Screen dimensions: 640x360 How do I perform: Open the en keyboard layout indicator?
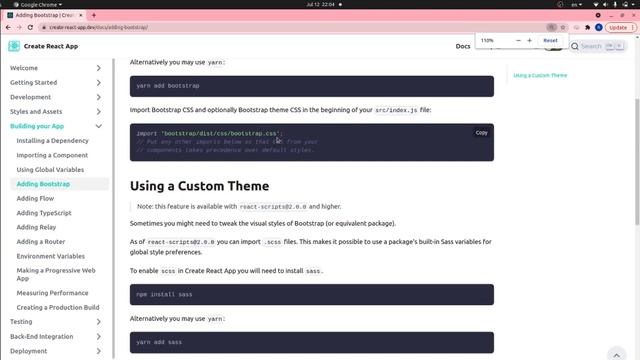click(x=576, y=4)
